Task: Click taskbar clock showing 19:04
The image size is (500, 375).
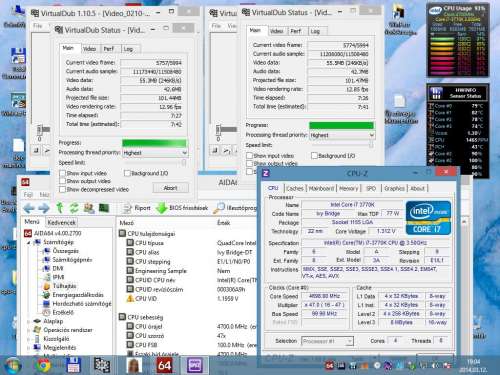Action: coord(474,366)
